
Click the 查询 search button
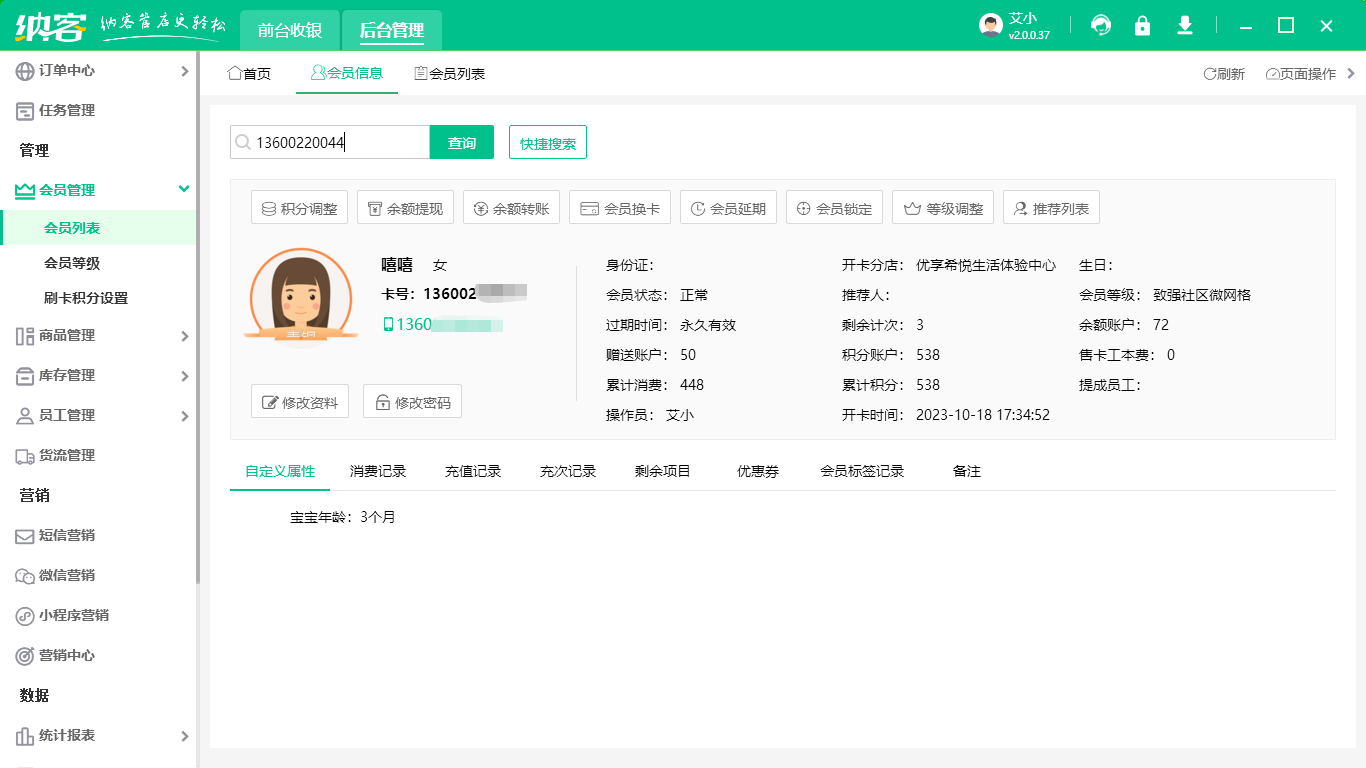click(x=461, y=141)
